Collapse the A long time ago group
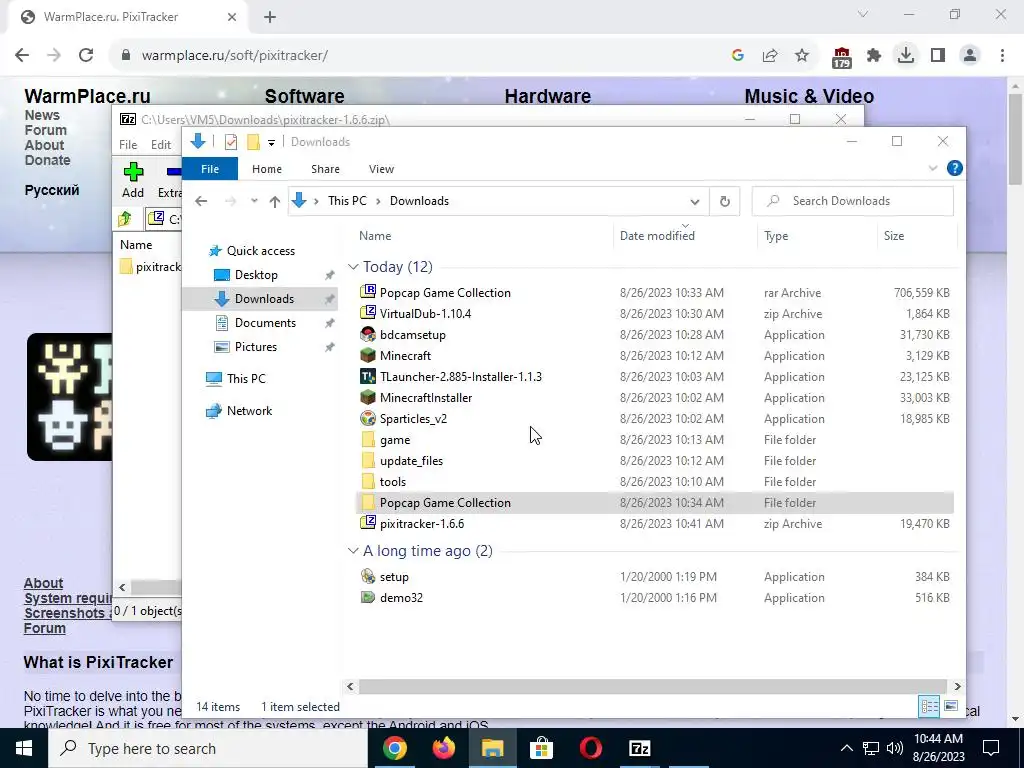Viewport: 1024px width, 768px height. [353, 551]
